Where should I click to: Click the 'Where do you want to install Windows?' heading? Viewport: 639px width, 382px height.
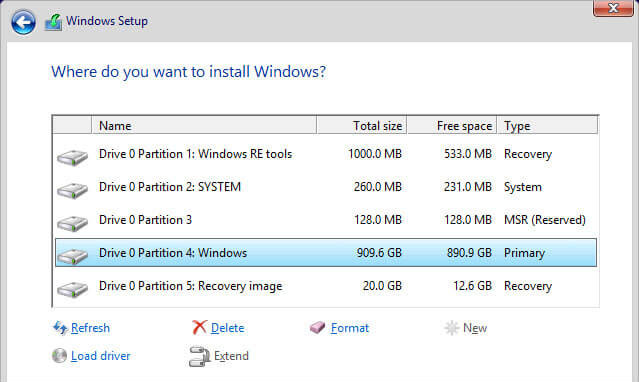[188, 72]
